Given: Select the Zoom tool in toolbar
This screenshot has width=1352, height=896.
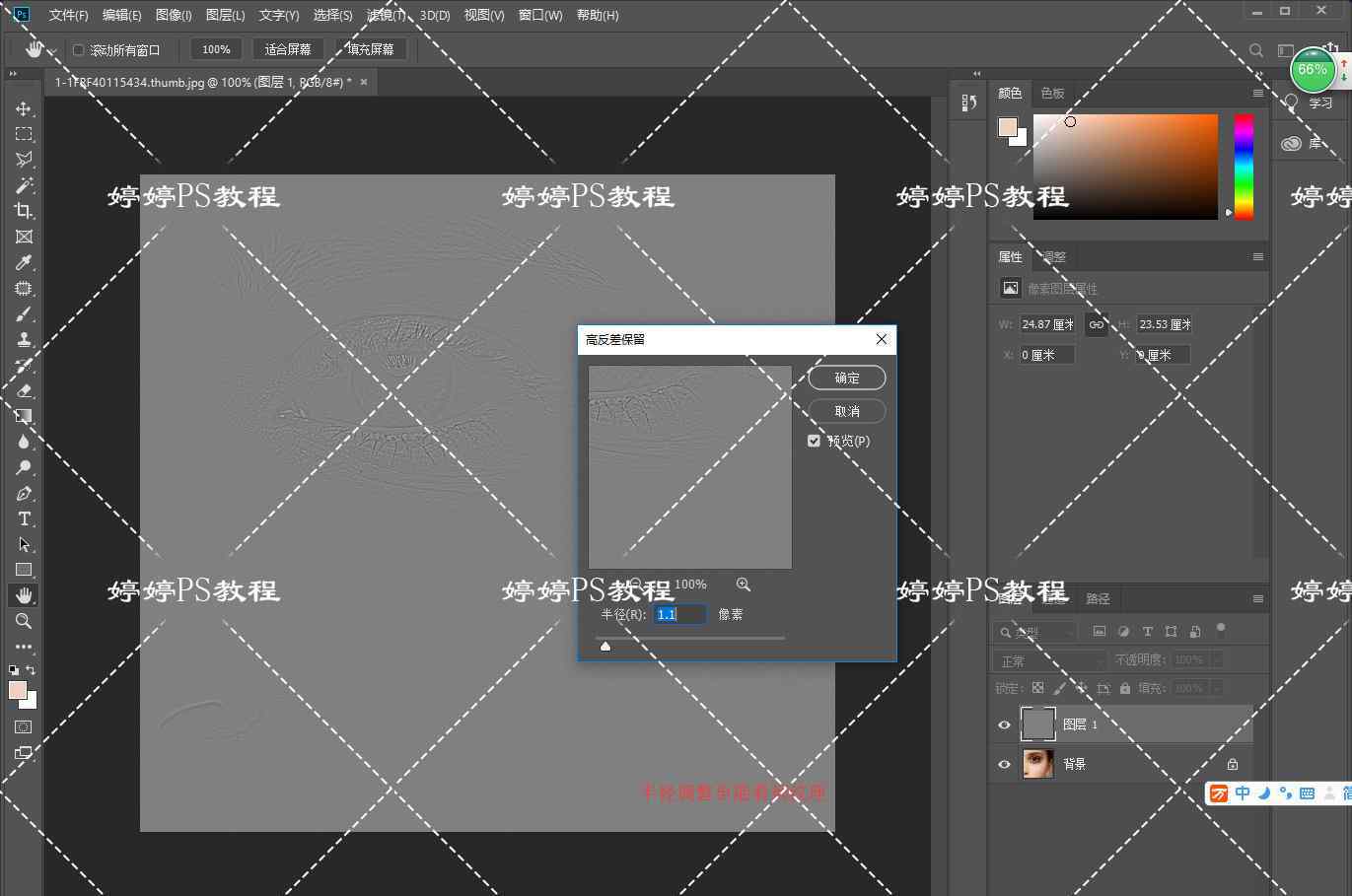Looking at the screenshot, I should tap(24, 621).
